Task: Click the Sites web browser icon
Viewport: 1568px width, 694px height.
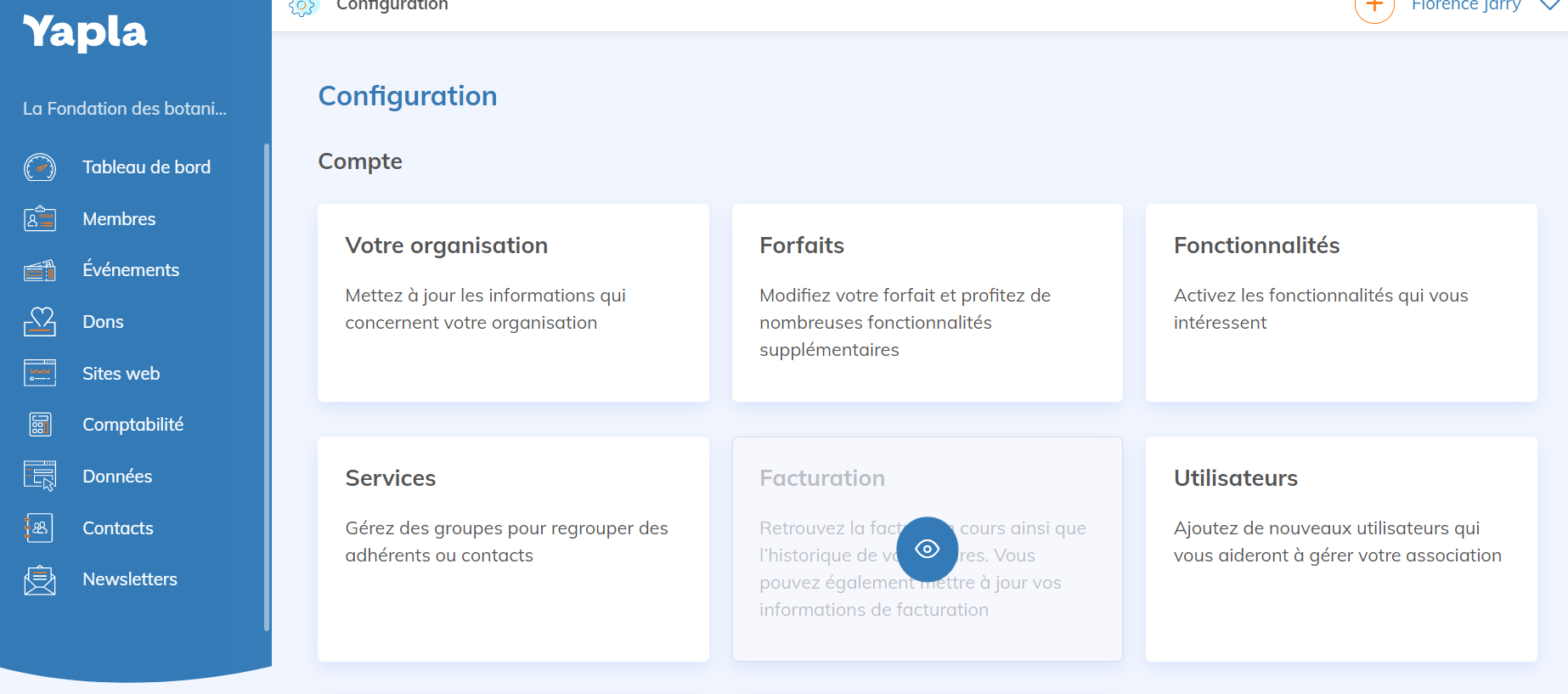Action: [40, 373]
